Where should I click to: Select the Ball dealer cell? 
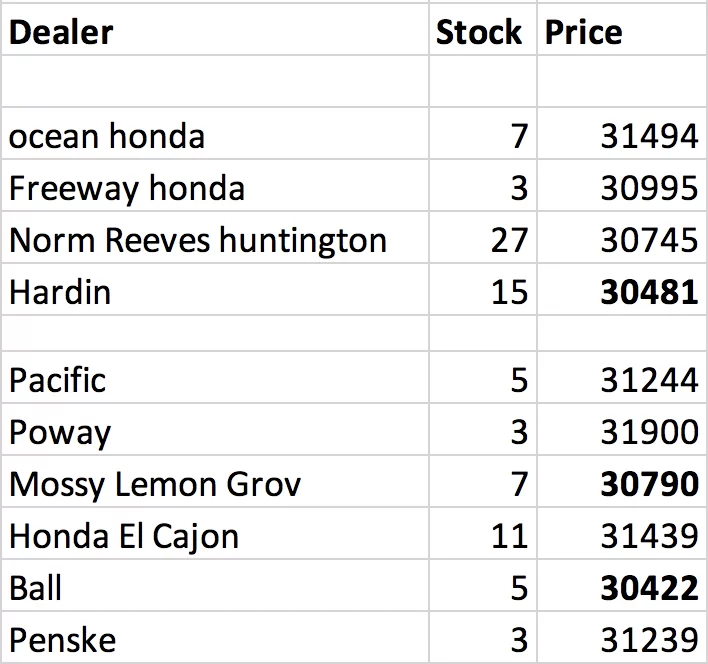click(x=215, y=585)
